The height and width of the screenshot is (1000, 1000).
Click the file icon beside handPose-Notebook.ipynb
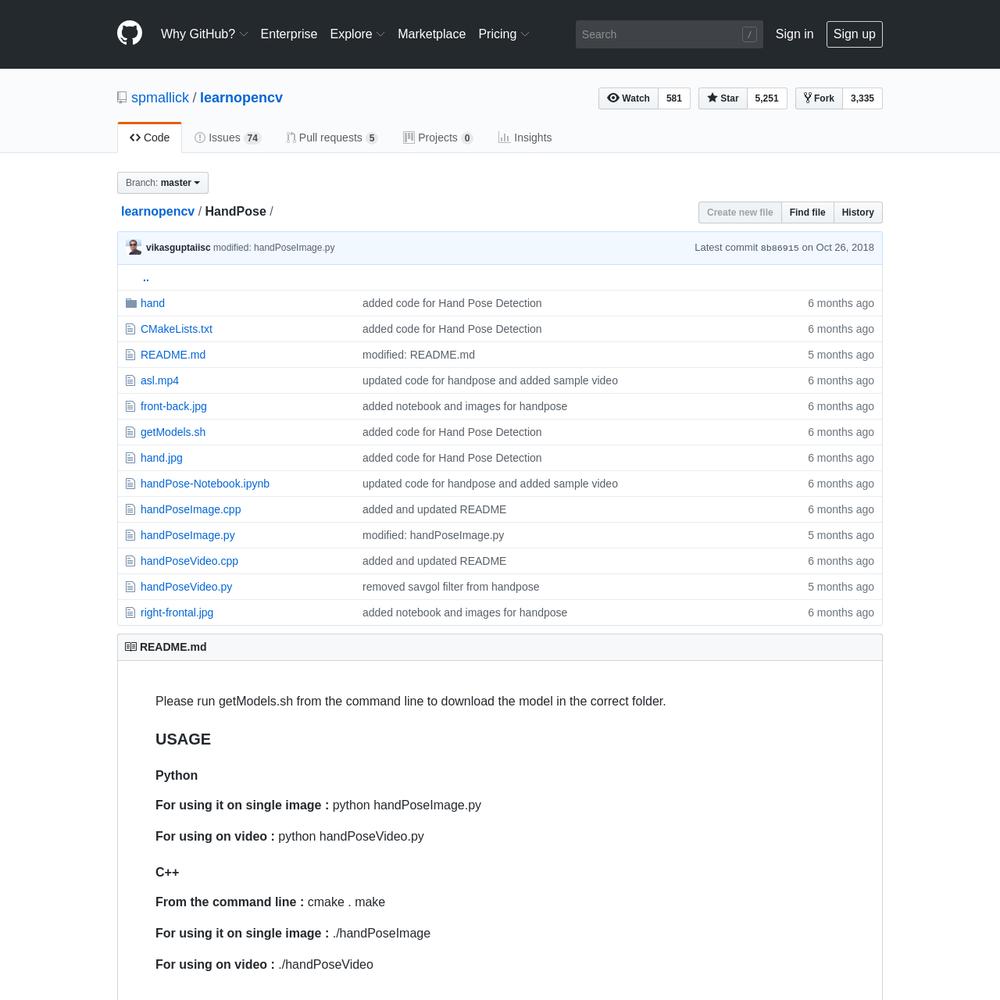(130, 483)
